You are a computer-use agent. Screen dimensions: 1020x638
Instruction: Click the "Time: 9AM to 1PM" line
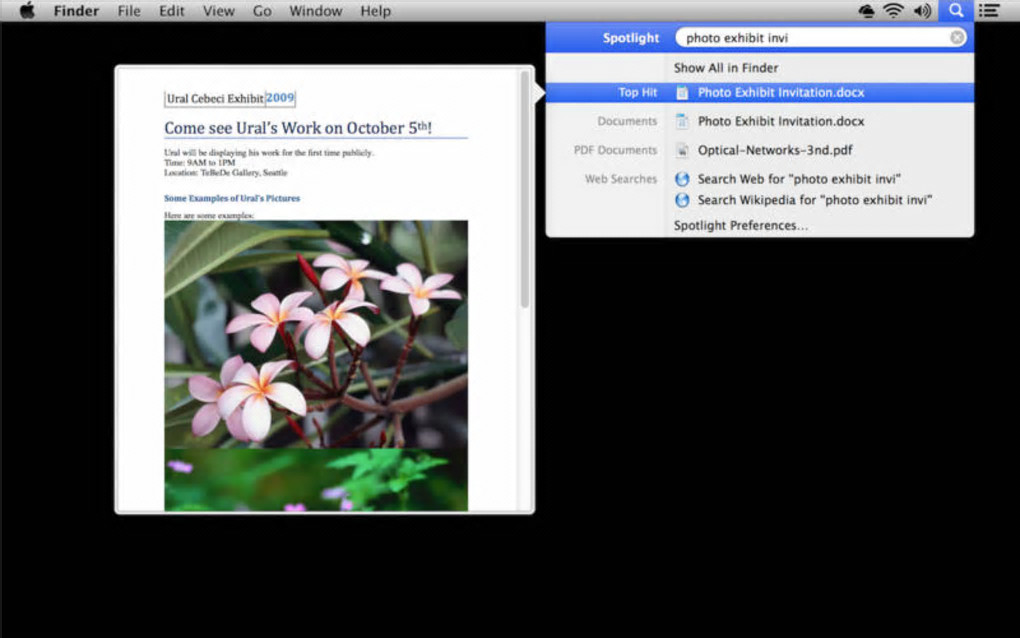point(199,163)
